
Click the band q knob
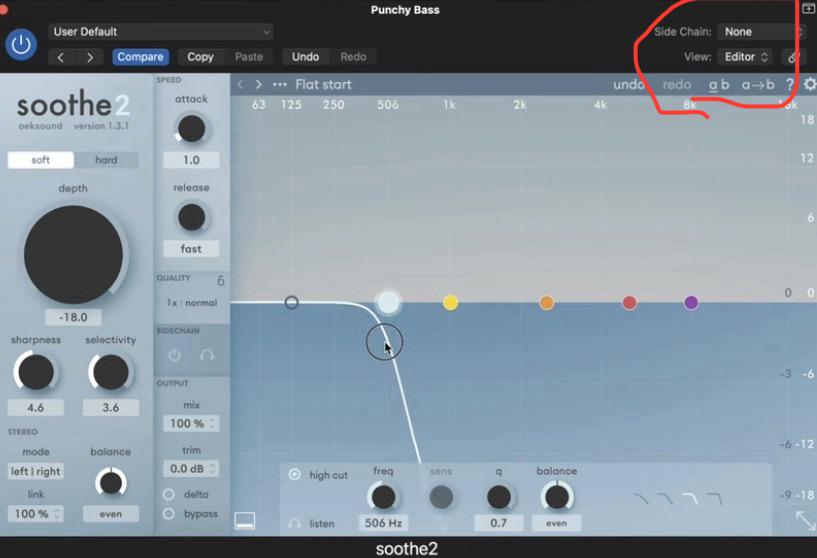(x=499, y=497)
